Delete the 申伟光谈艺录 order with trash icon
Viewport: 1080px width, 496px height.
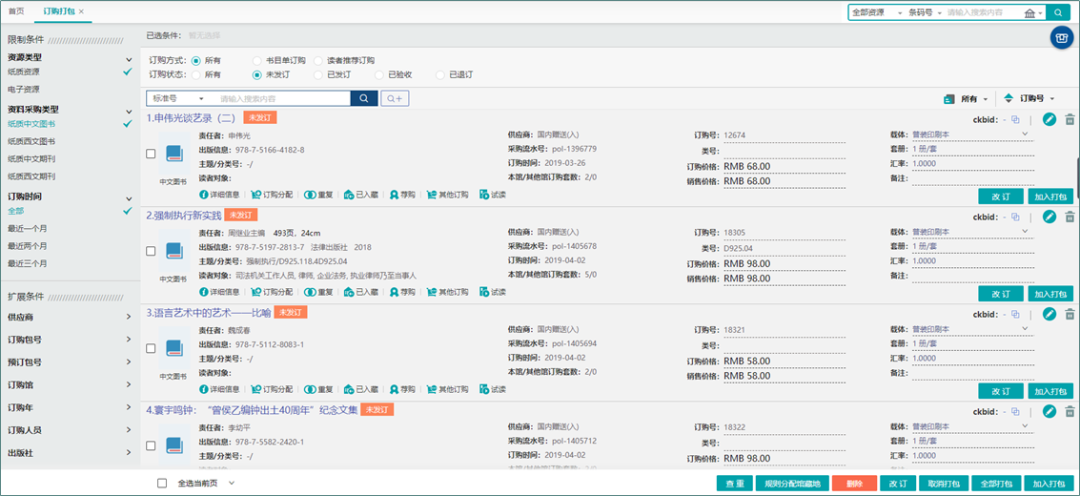tap(1070, 119)
